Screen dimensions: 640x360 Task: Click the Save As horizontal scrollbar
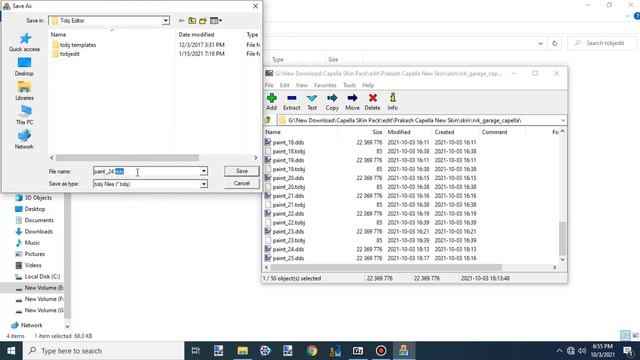click(x=127, y=158)
